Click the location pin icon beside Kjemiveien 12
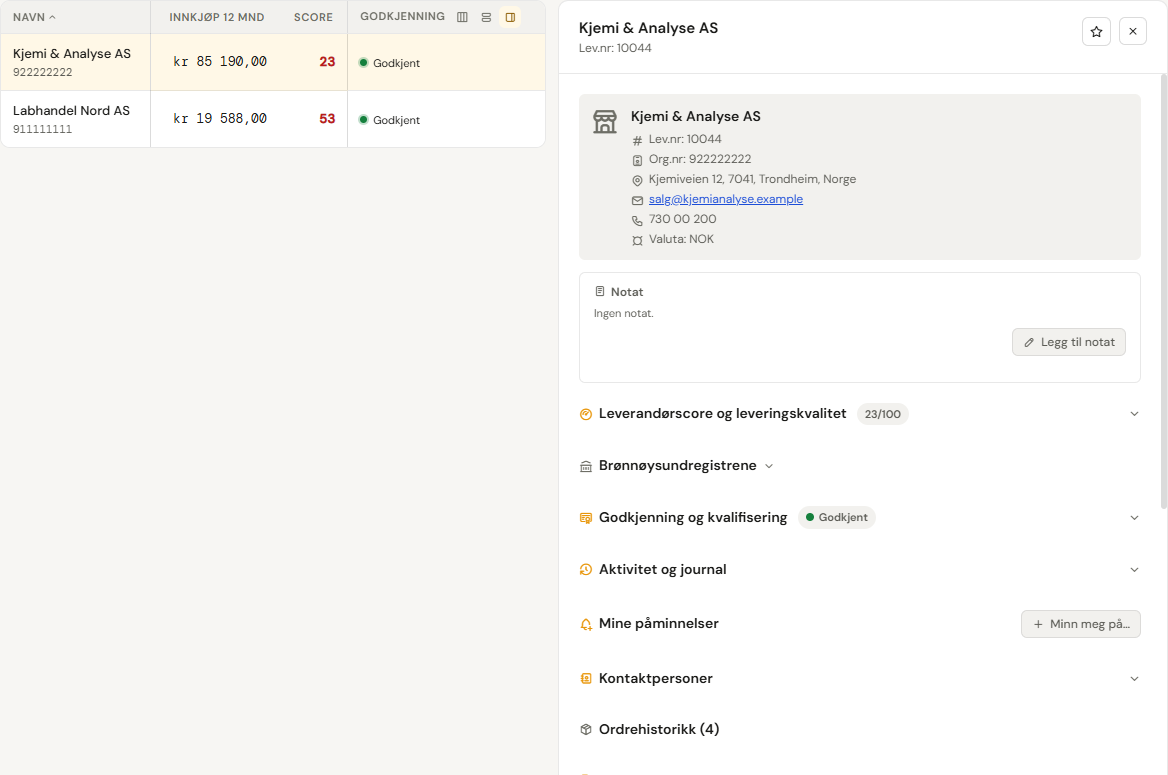The image size is (1168, 775). pos(637,180)
